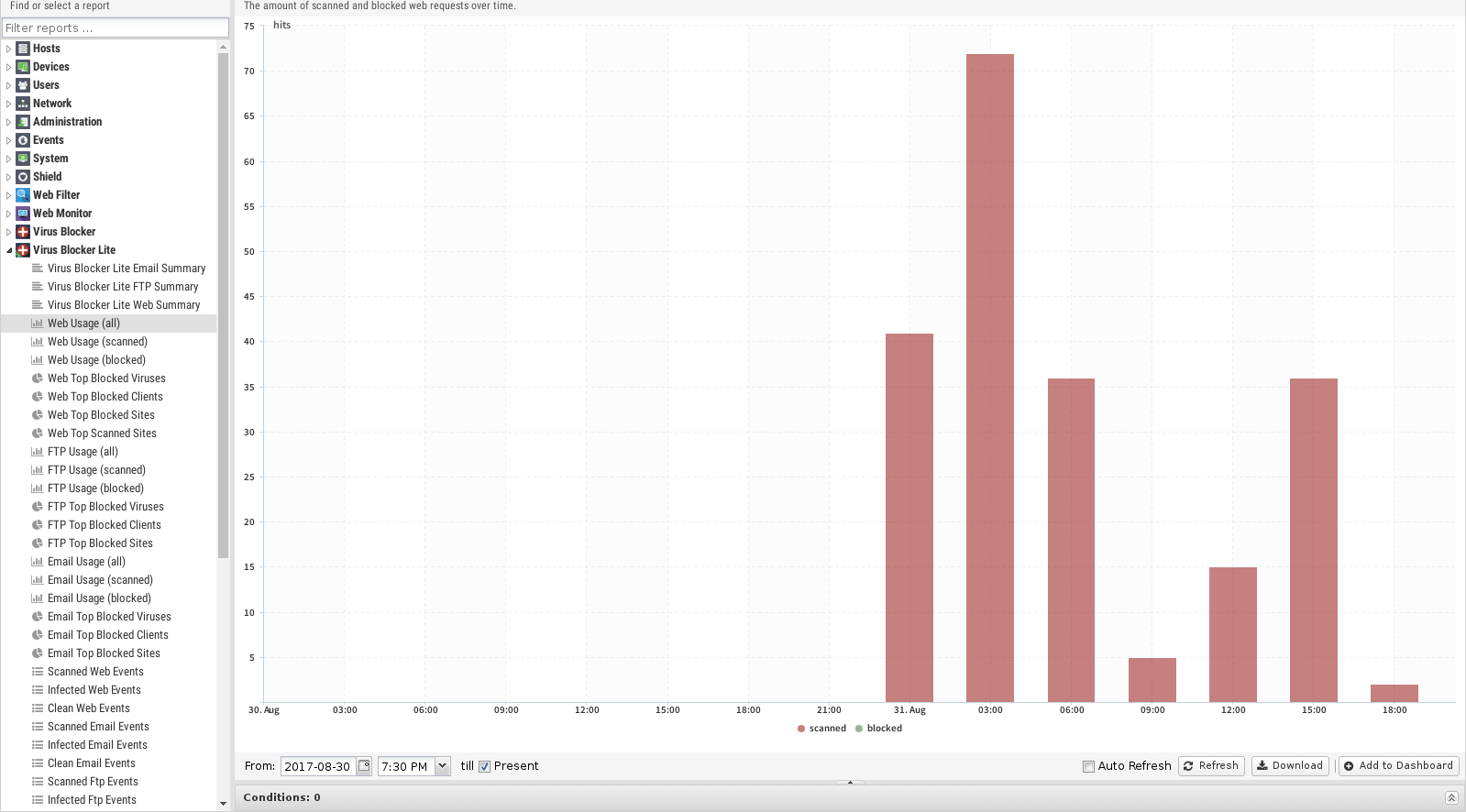Open the Clean Email Events report
1466x812 pixels.
tap(92, 763)
